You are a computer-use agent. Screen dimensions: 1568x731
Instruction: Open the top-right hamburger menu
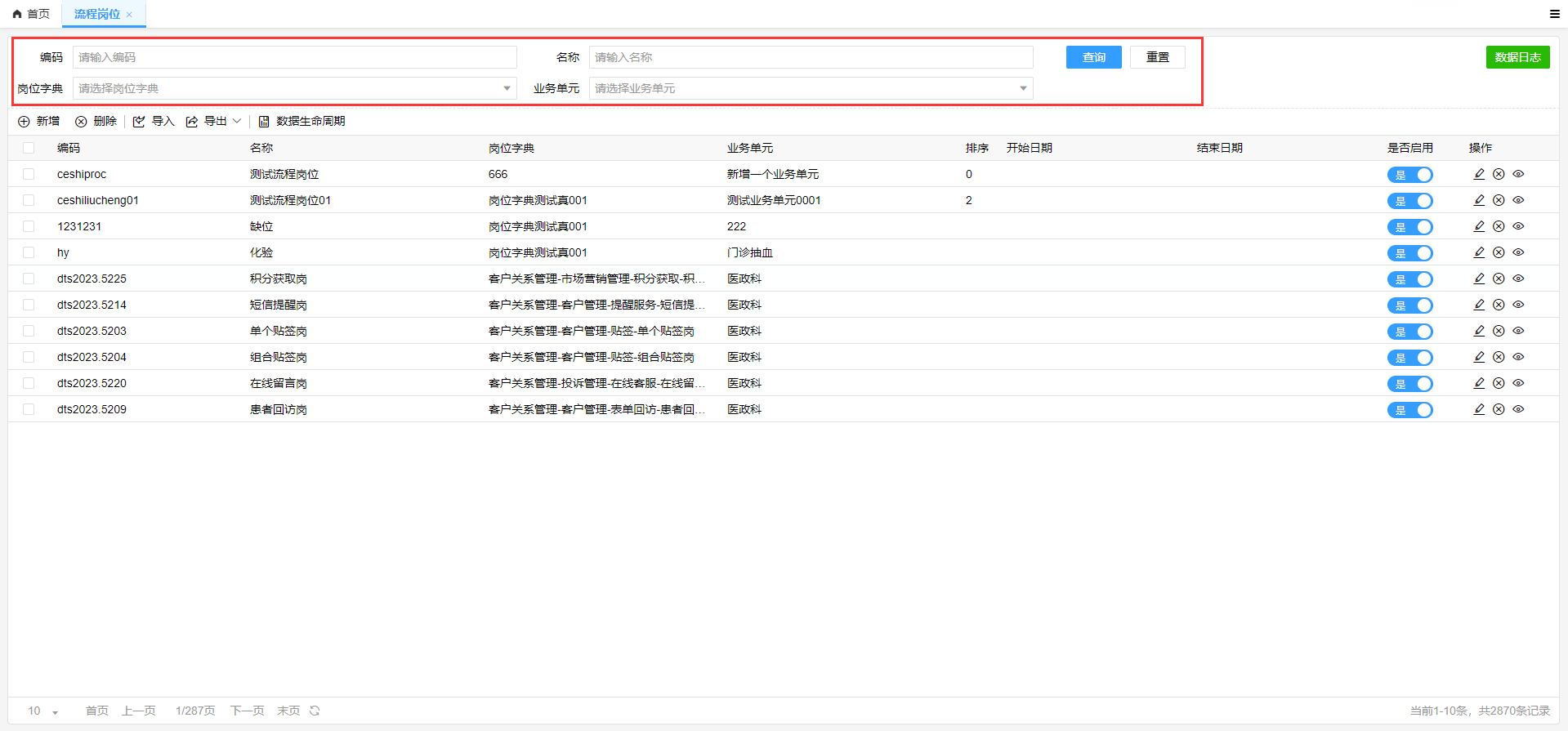1554,14
